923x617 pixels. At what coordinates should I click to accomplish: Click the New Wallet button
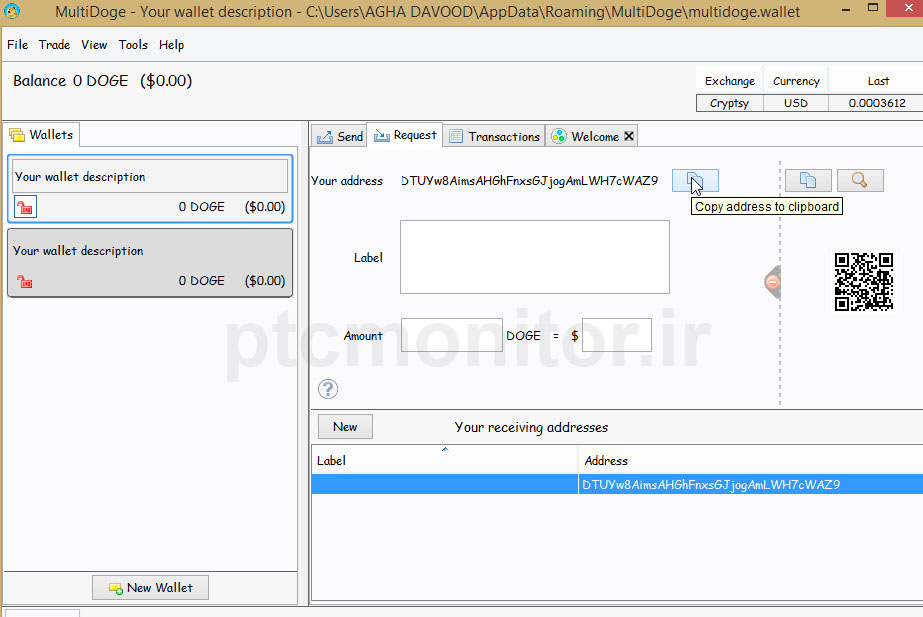click(150, 587)
